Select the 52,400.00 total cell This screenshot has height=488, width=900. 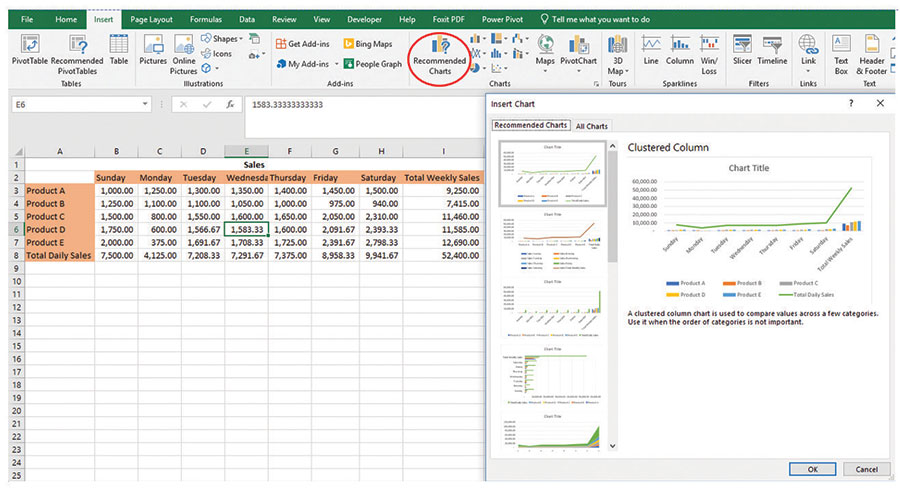click(x=443, y=255)
